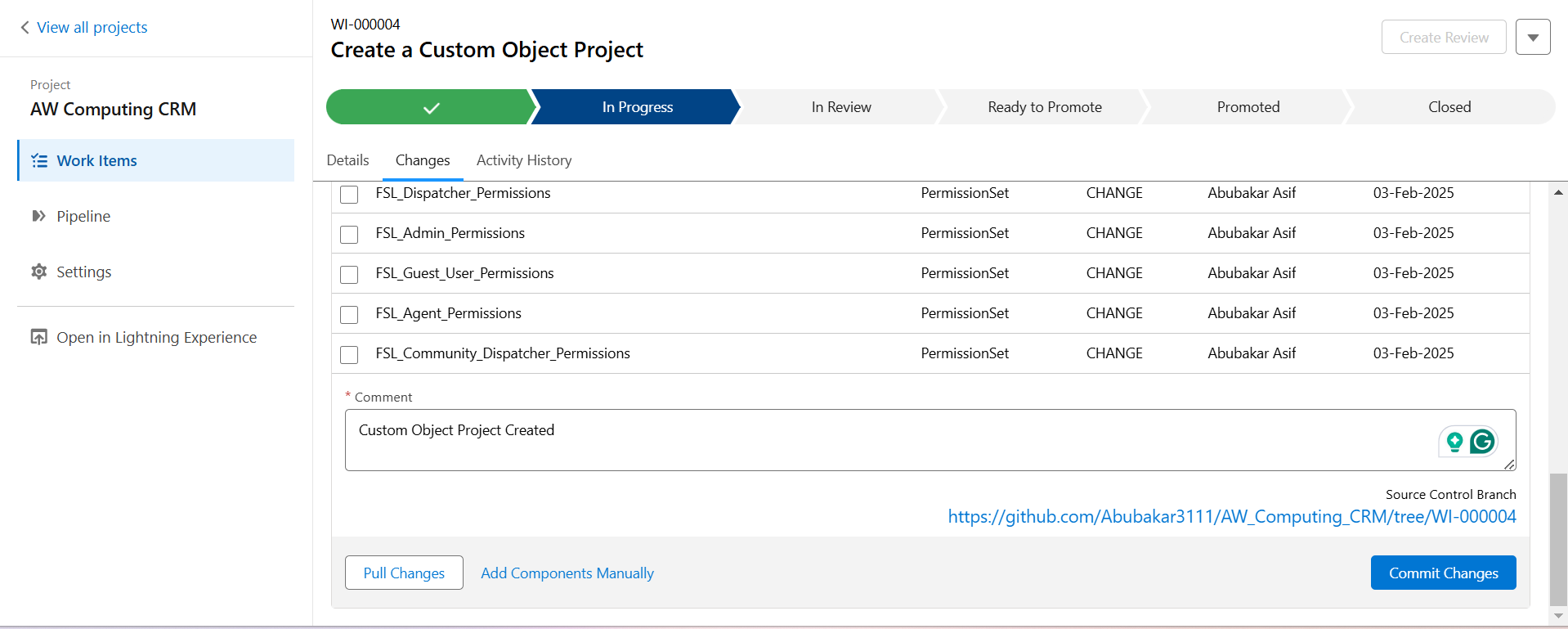The height and width of the screenshot is (629, 1568).
Task: Click the FSL_Dispatcher_Permissions component name
Action: point(463,193)
